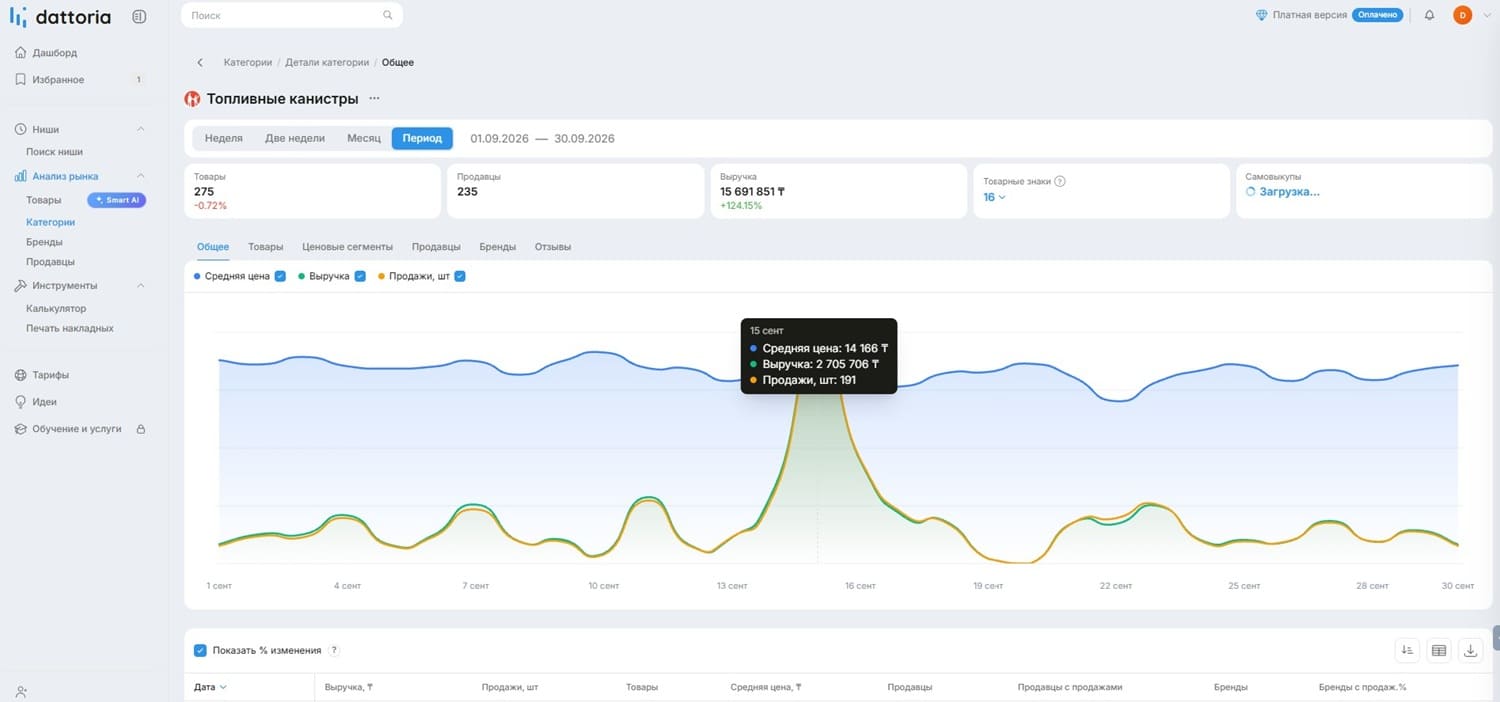Click the Поиск search field
The width and height of the screenshot is (1500, 702).
(x=292, y=15)
